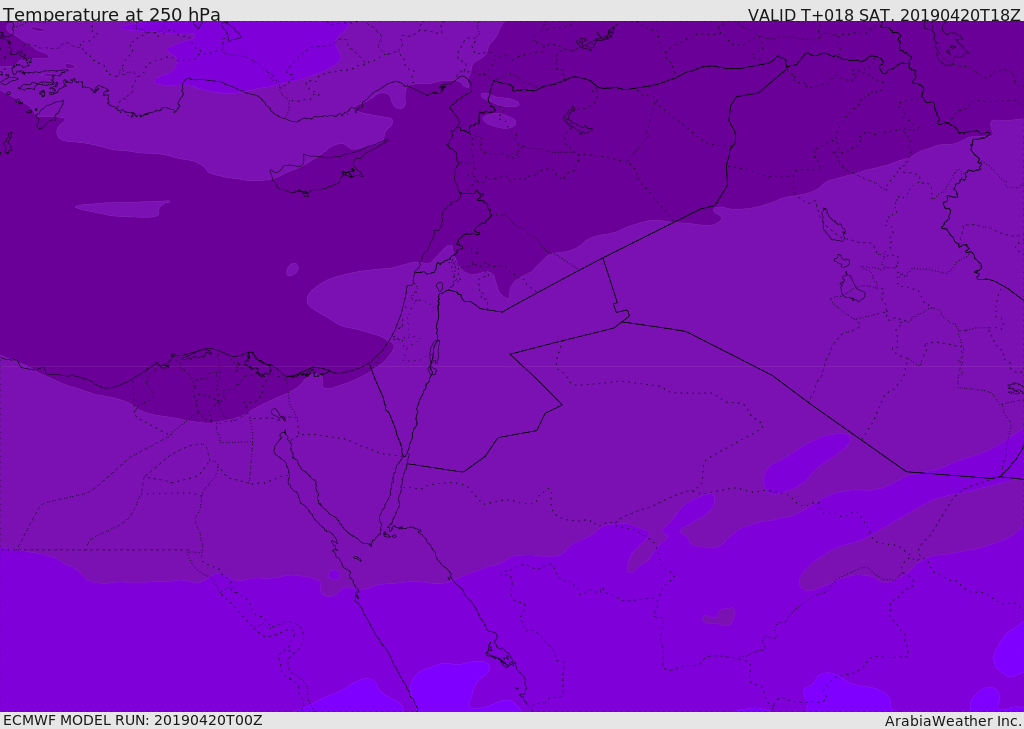Viewport: 1024px width, 729px height.
Task: Select the 'VALID T+018 SAT. 20190420T18Z' label
Action: [884, 15]
